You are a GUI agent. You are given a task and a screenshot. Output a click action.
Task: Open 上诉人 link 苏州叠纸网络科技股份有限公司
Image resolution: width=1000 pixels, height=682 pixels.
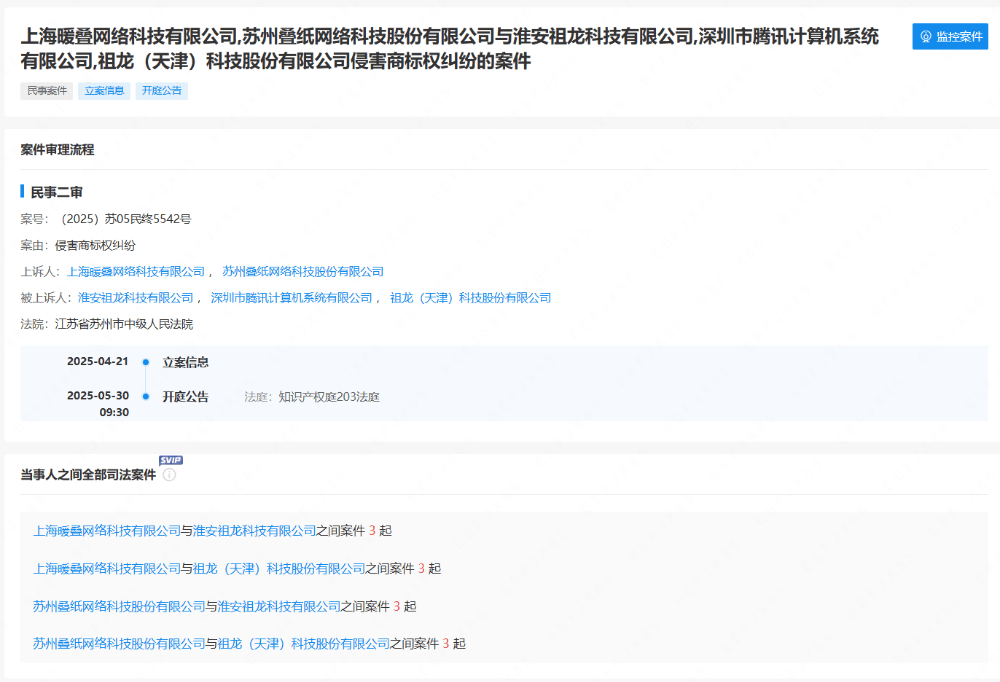point(302,272)
